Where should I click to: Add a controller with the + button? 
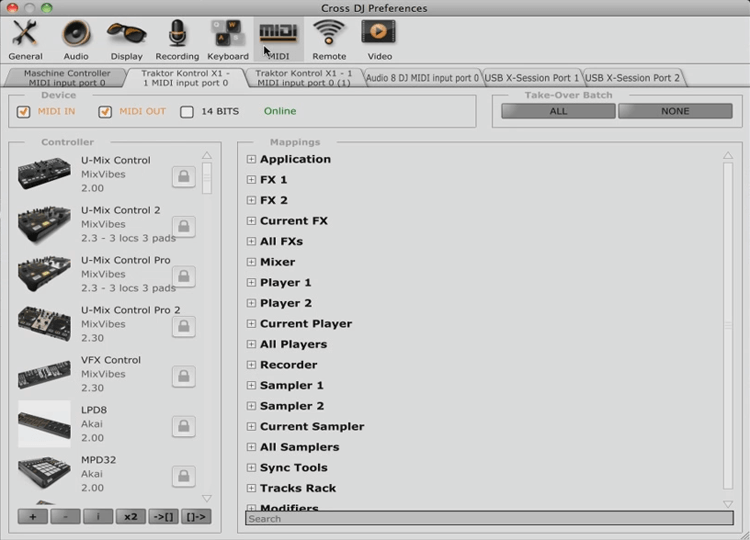pyautogui.click(x=33, y=517)
